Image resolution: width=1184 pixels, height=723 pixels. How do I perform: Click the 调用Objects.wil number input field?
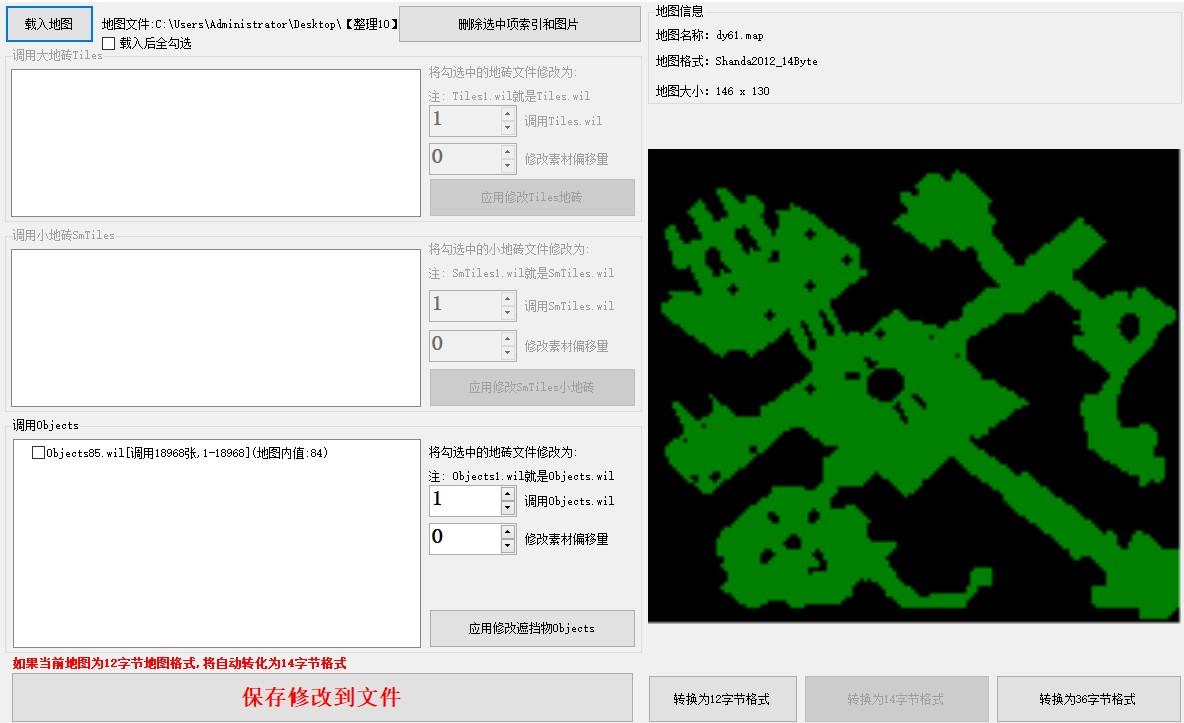[x=464, y=500]
